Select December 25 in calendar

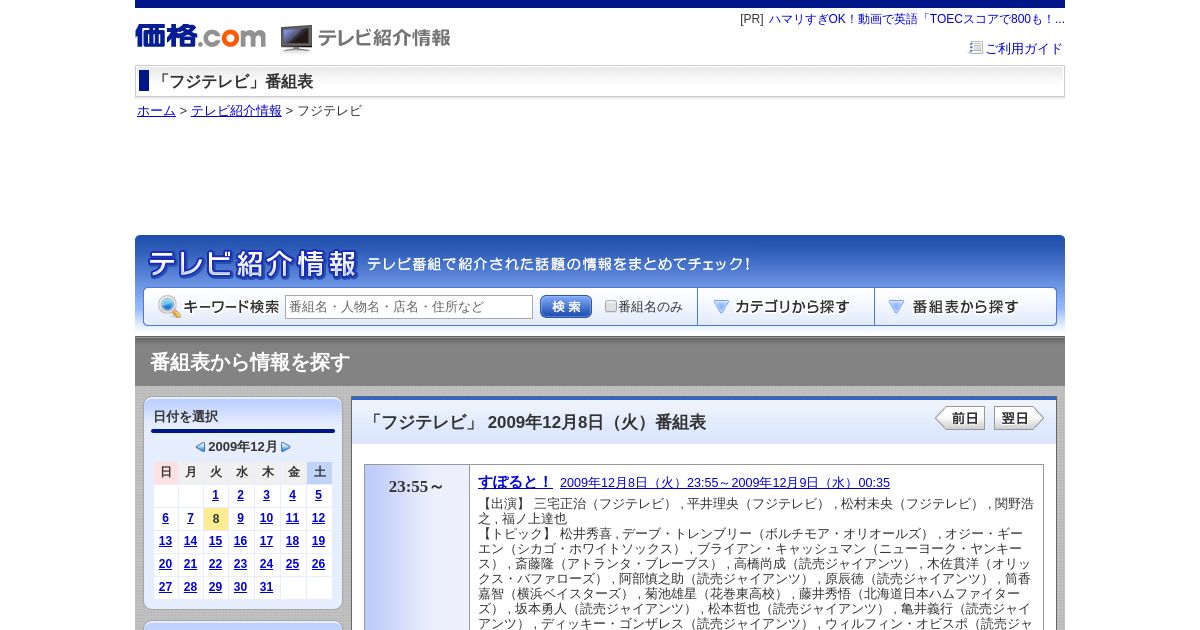click(292, 564)
